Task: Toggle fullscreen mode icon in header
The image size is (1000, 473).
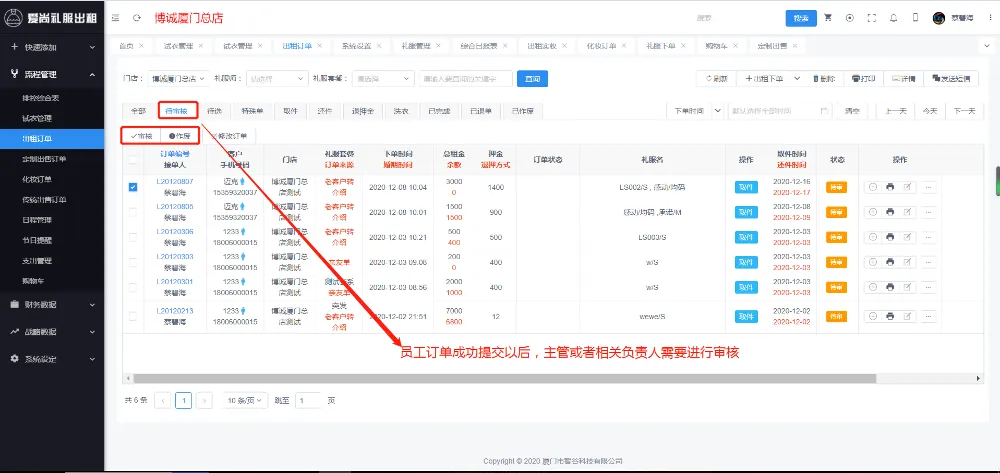Action: (871, 18)
